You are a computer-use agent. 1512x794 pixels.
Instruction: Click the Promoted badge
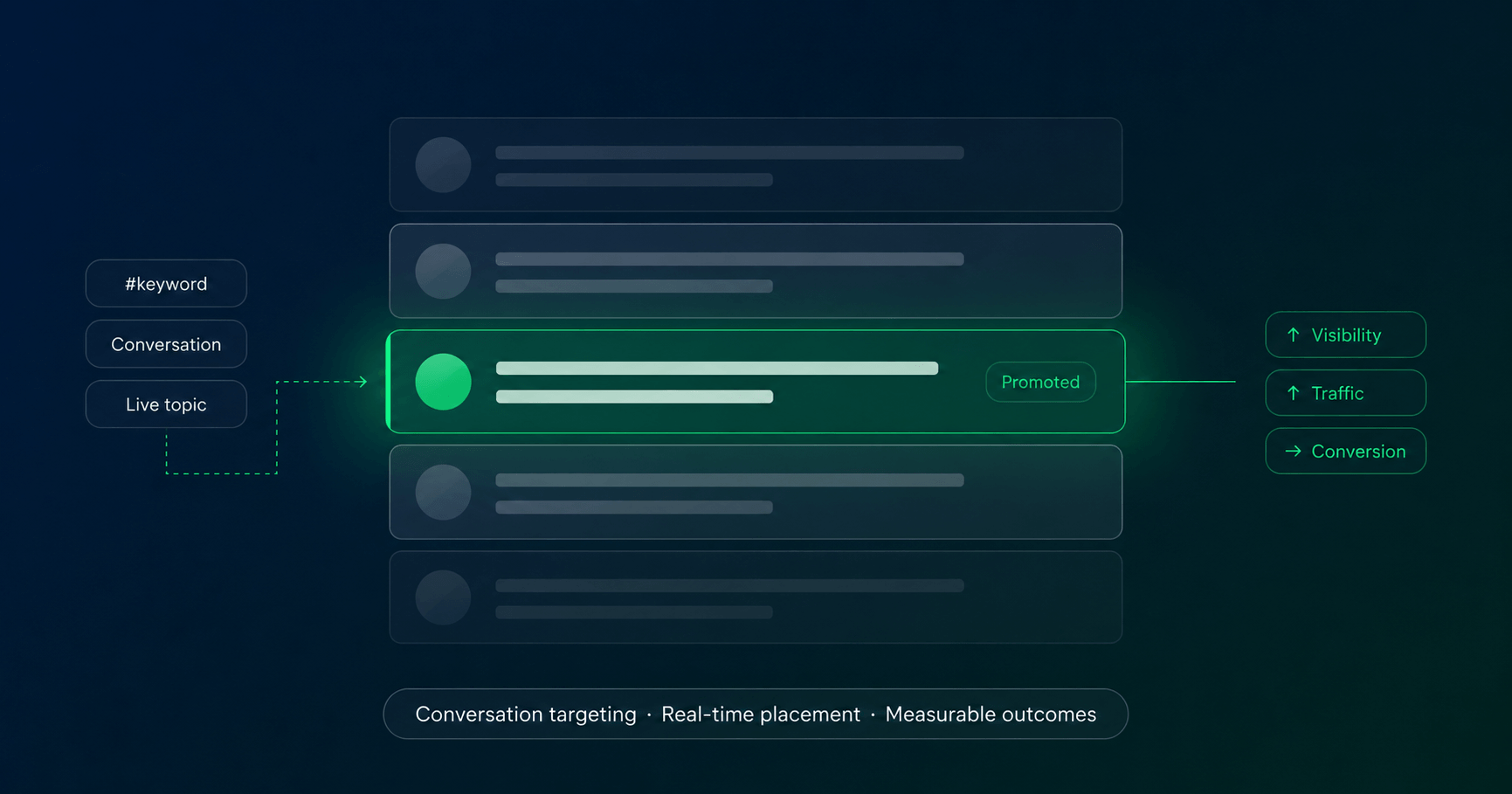(1040, 382)
